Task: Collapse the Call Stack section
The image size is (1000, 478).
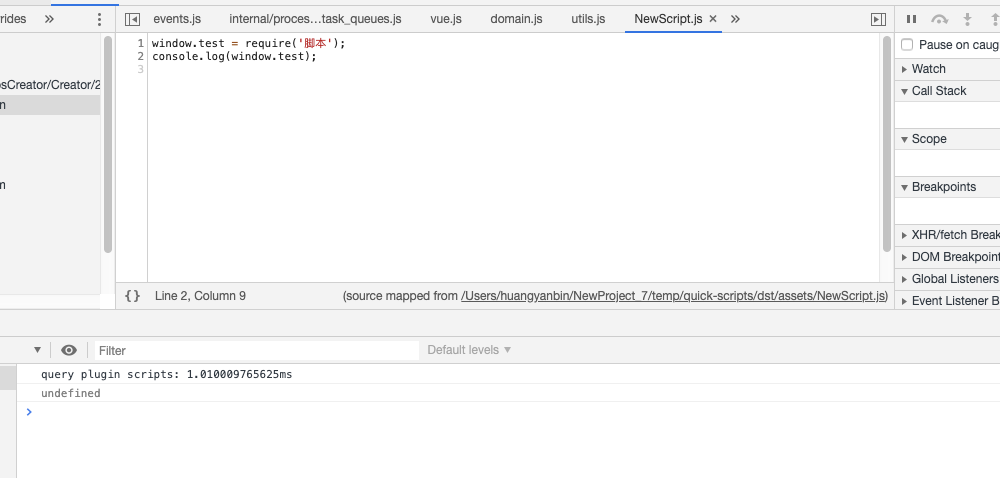Action: click(x=938, y=91)
